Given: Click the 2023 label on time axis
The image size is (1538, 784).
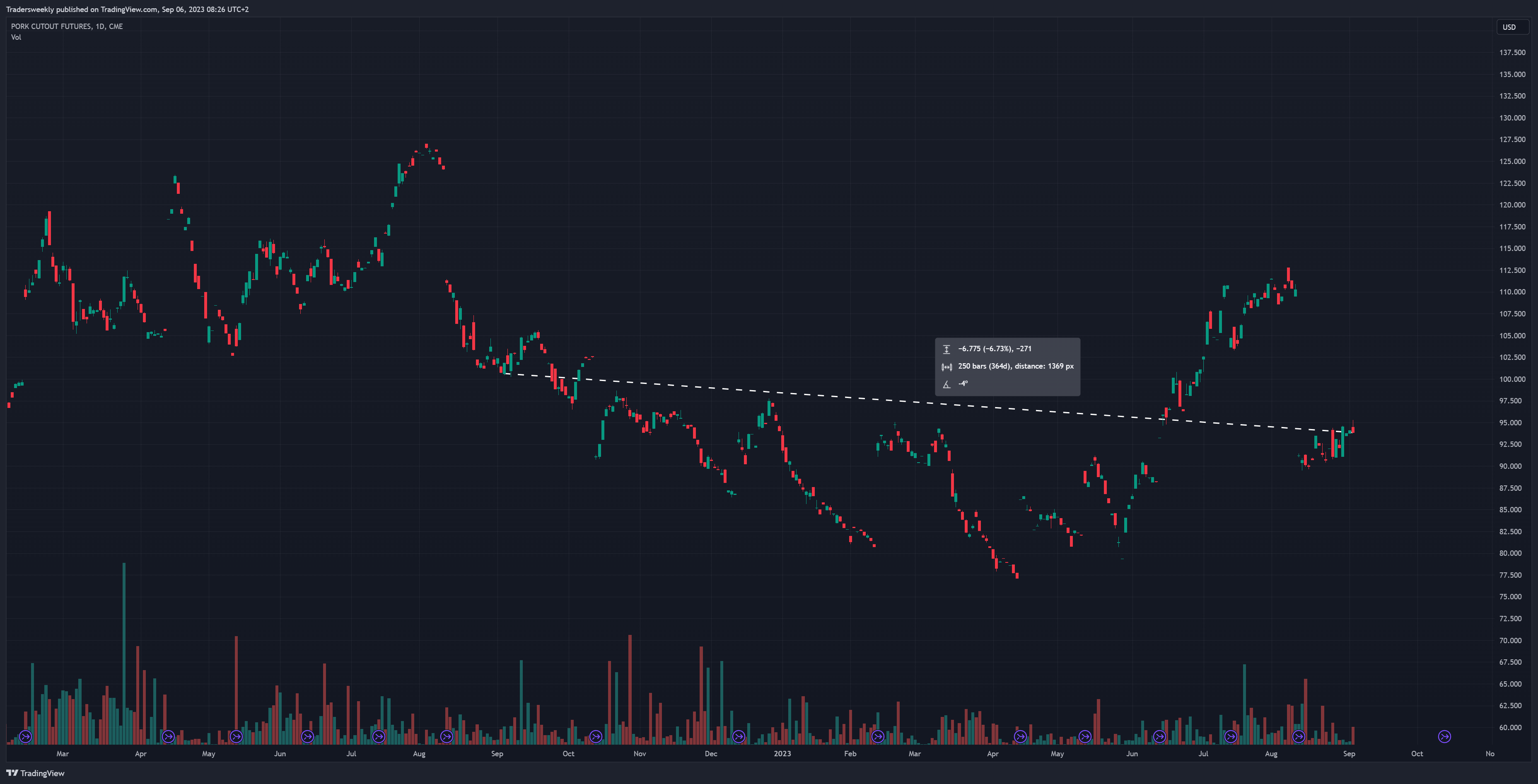Looking at the screenshot, I should coord(782,753).
